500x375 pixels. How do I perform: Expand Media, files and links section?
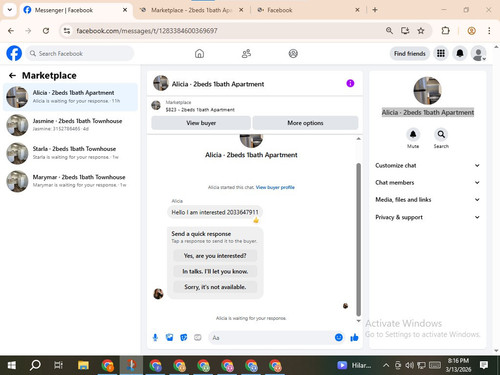coord(428,200)
